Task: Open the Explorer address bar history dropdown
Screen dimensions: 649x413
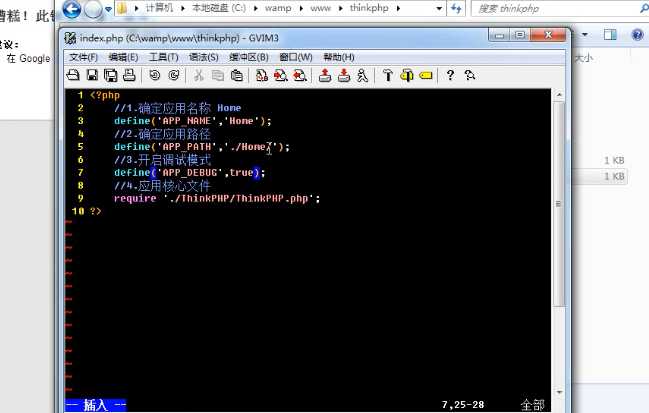Action: 439,8
